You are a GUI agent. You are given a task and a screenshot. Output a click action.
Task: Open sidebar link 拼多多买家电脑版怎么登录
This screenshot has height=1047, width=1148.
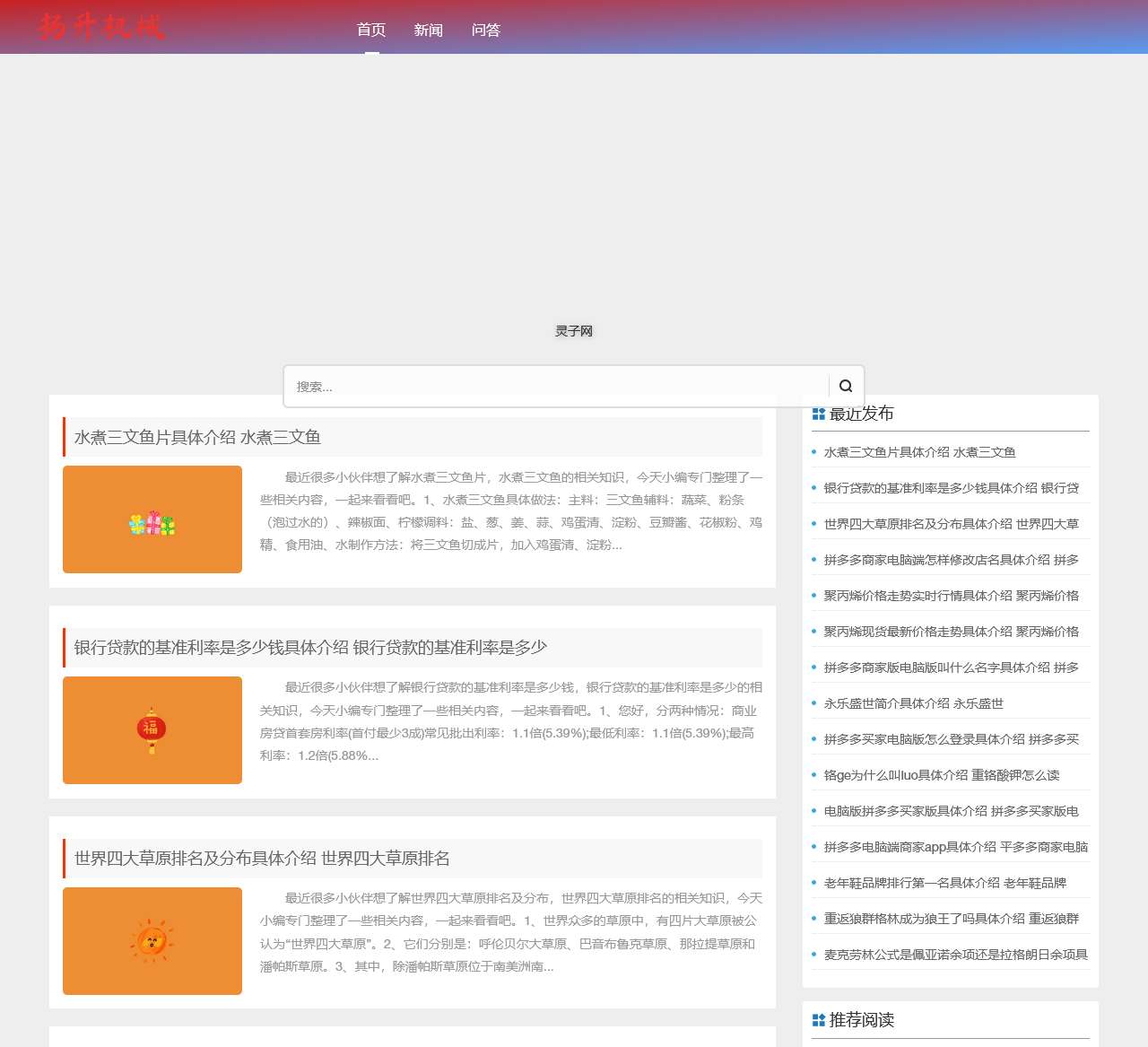pos(952,739)
